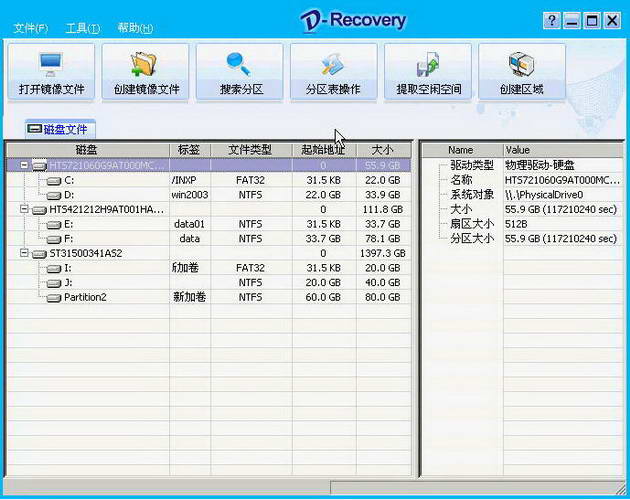Select drive icon for E: partition
The width and height of the screenshot is (630, 500).
pos(54,225)
